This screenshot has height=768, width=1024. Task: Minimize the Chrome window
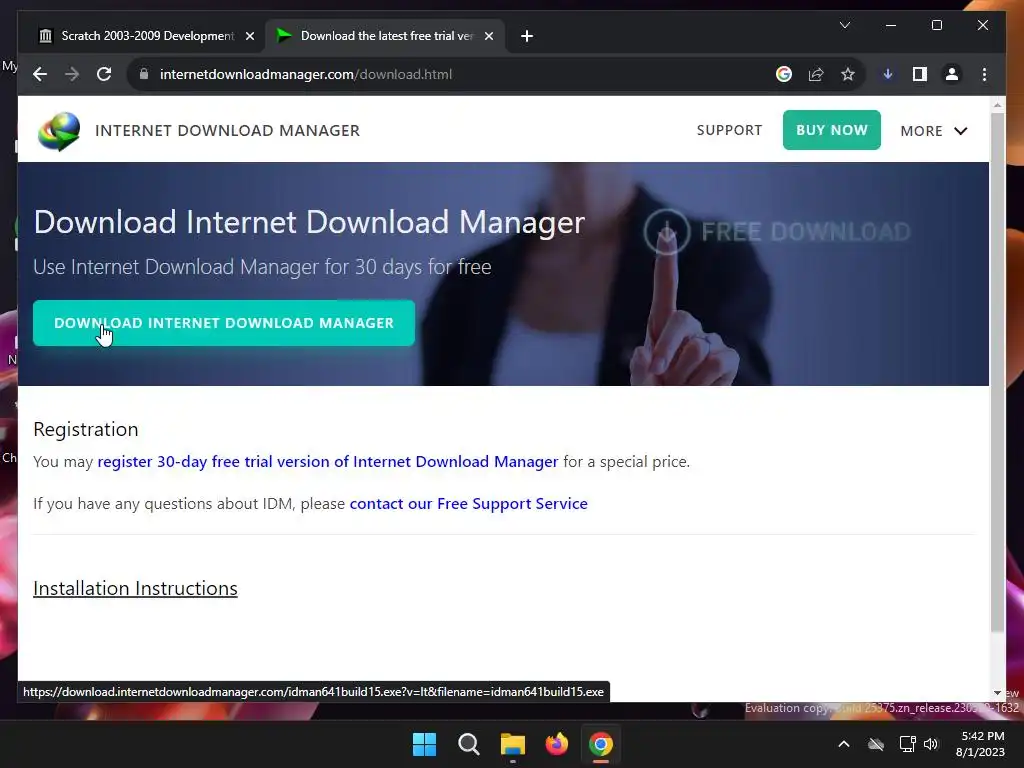(891, 25)
